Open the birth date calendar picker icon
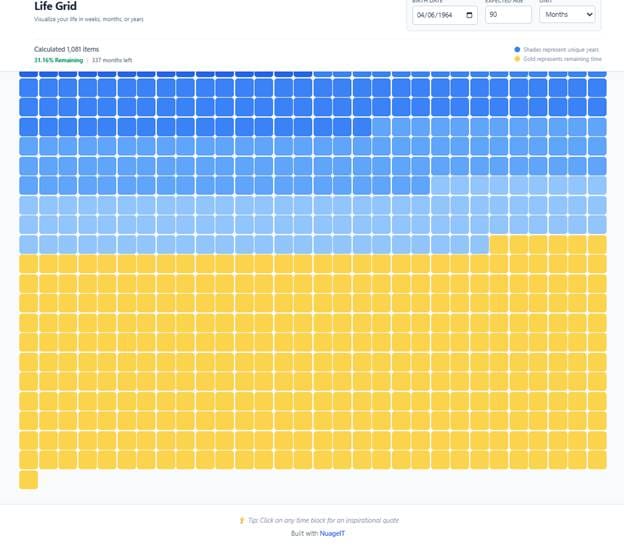624x547 pixels. coord(469,16)
